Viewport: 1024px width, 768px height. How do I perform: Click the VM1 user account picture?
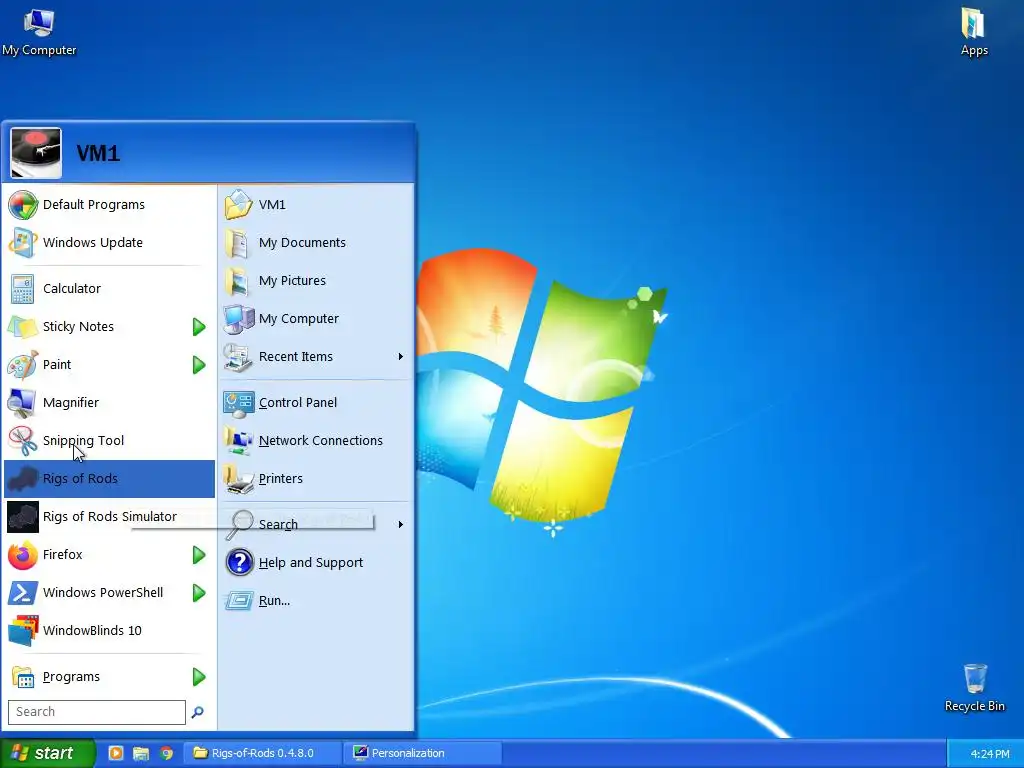point(36,153)
